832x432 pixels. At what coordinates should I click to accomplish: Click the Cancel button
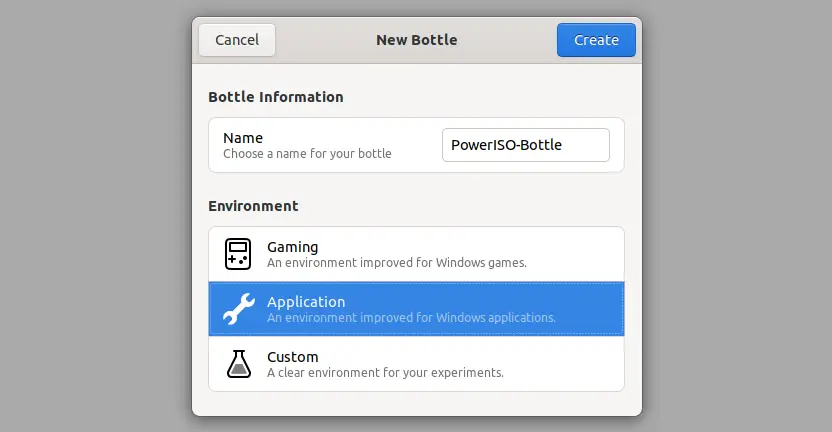tap(237, 40)
